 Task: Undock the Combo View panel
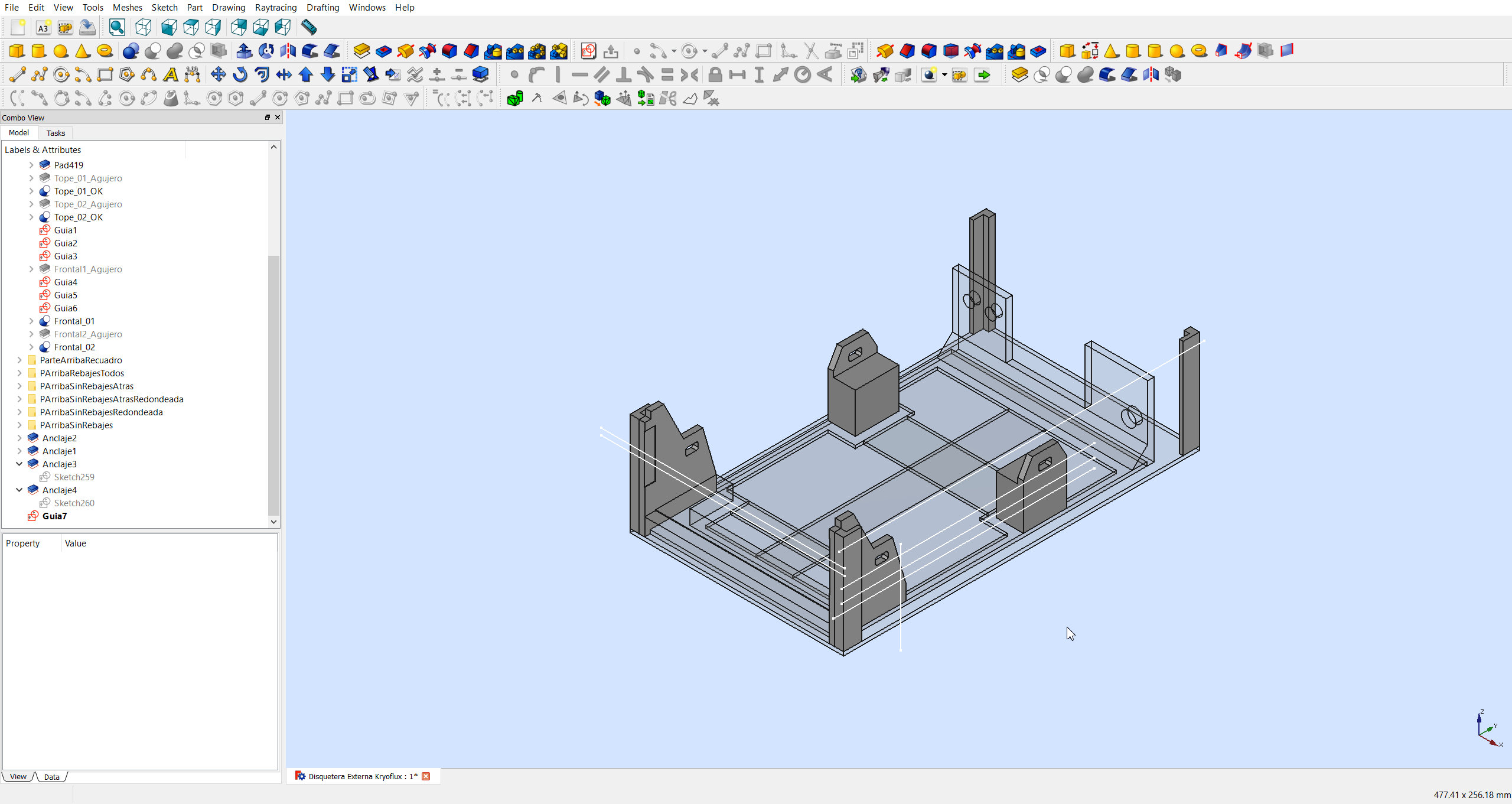(x=268, y=118)
